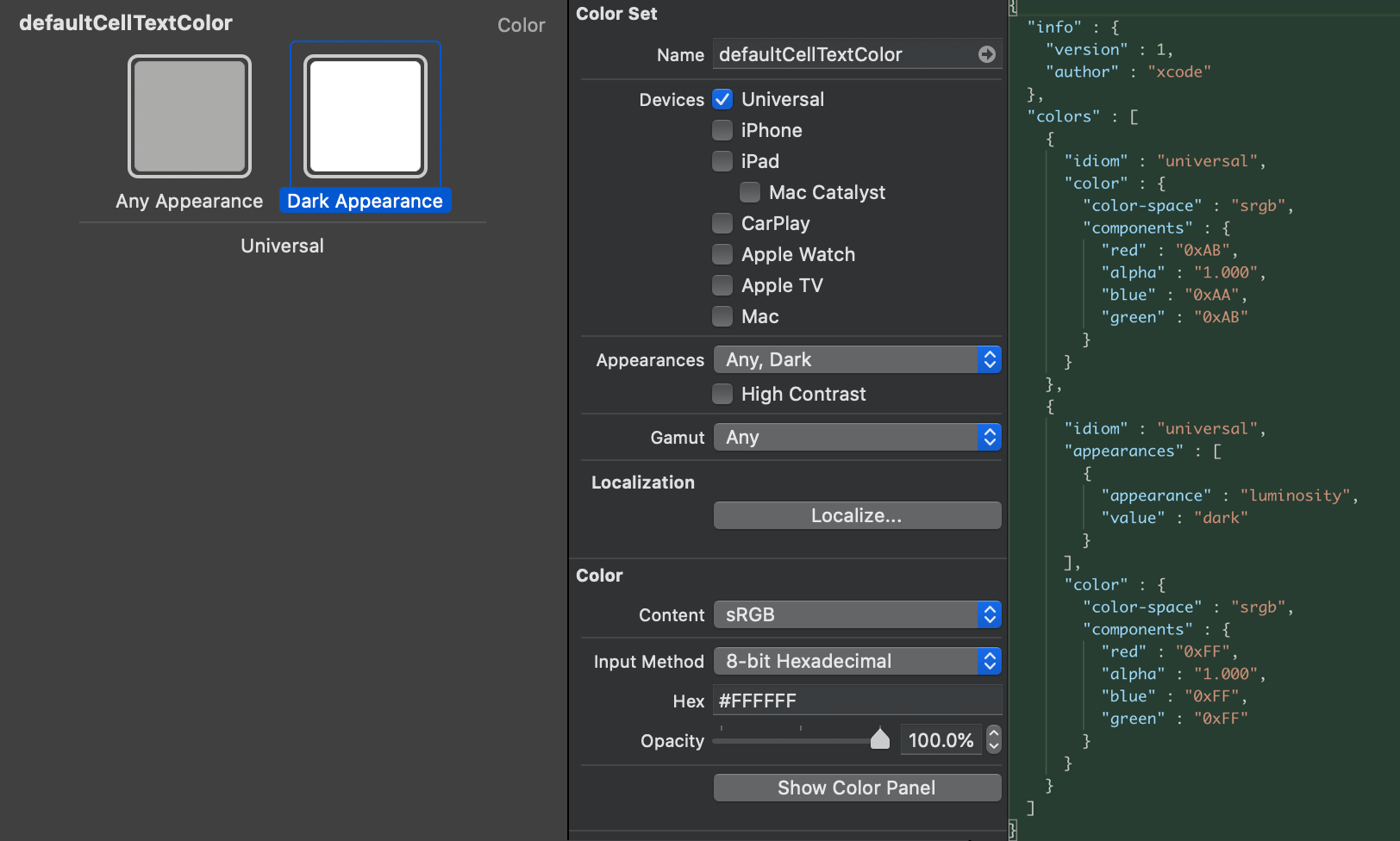This screenshot has width=1400, height=841.
Task: Enable Apple Watch device support
Action: pos(722,254)
